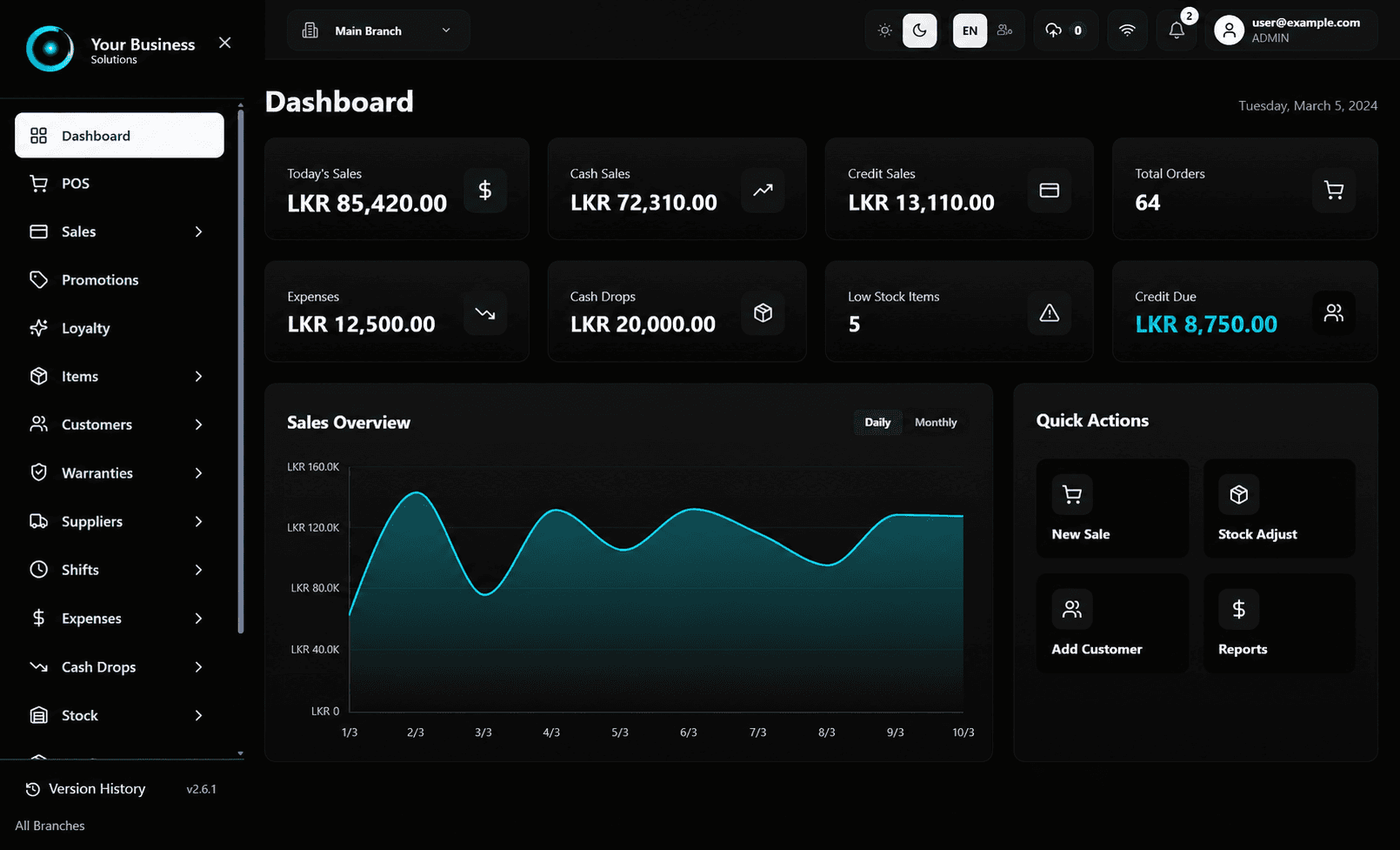The height and width of the screenshot is (850, 1400).
Task: Click the credit card icon on Credit Sales card
Action: point(1050,190)
